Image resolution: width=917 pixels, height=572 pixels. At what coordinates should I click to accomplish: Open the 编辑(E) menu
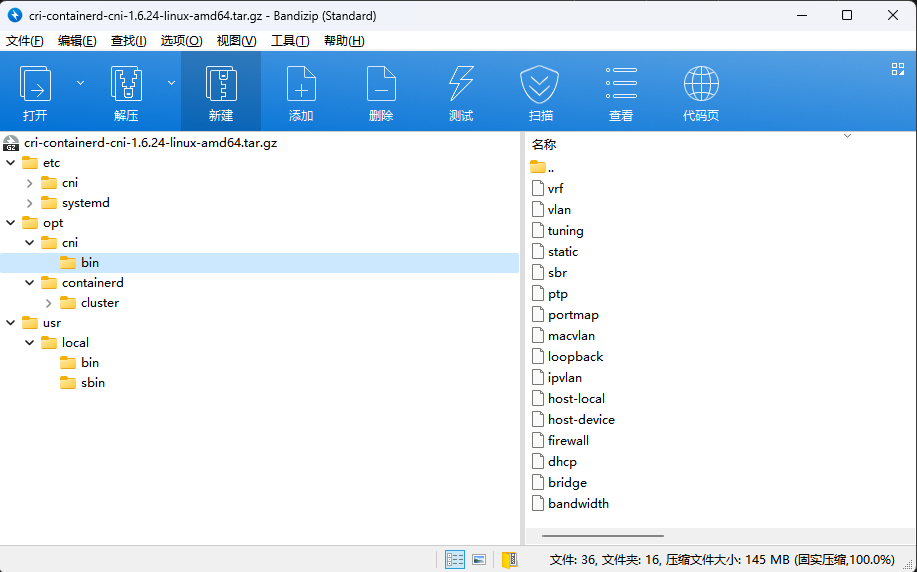point(77,41)
